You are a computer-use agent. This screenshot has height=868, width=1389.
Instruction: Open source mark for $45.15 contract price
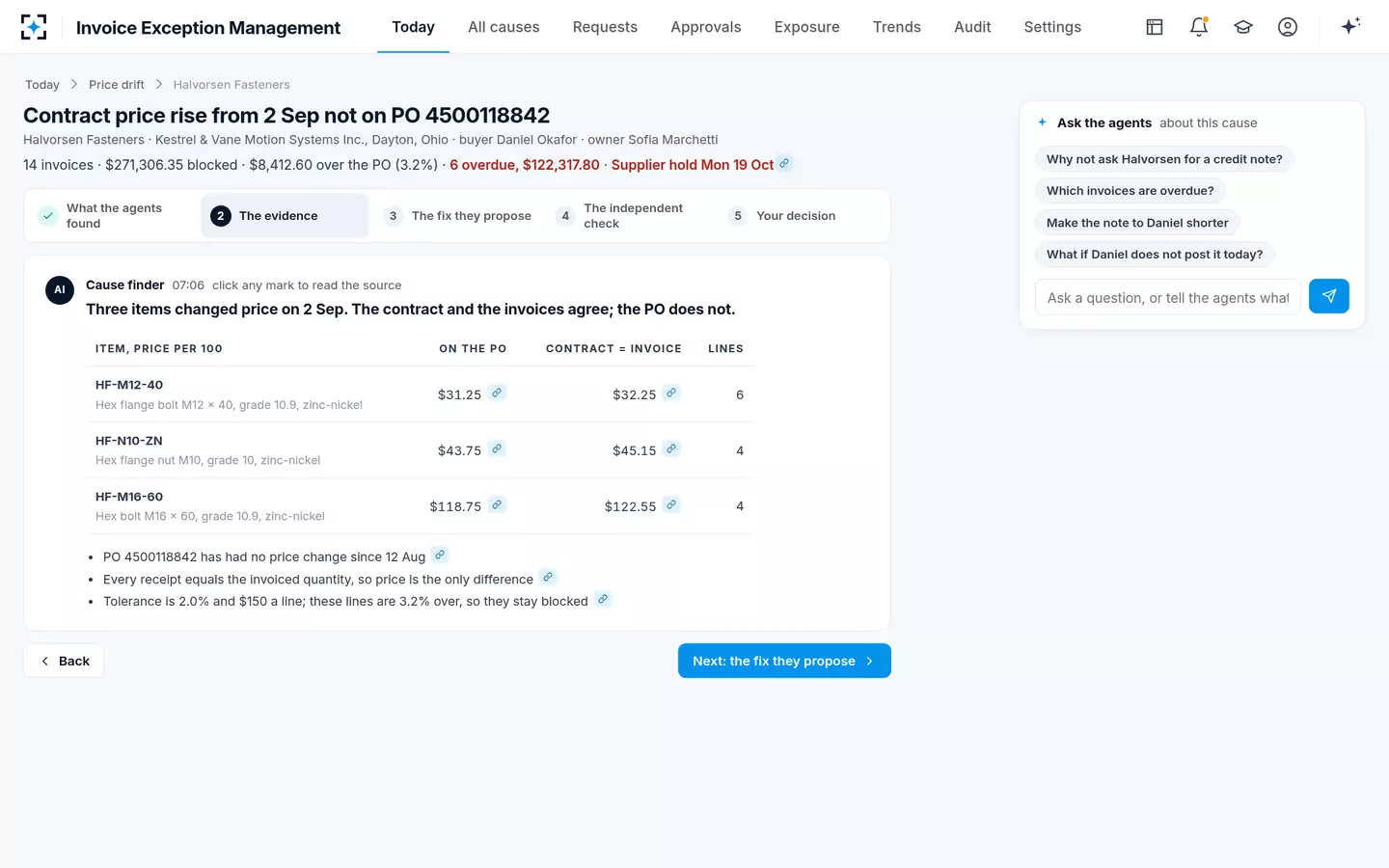[x=671, y=448]
